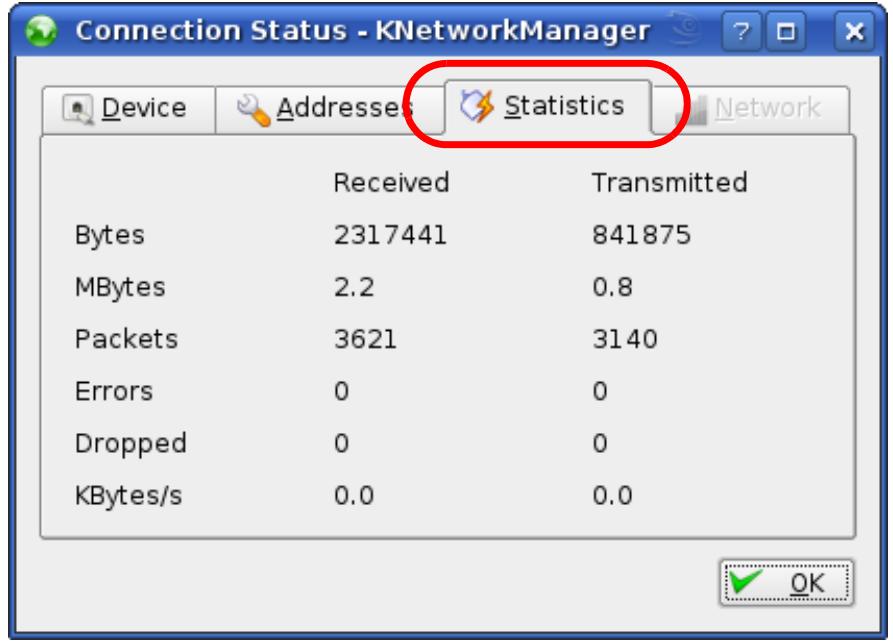The height and width of the screenshot is (642, 893).
Task: Click the Received column header
Action: coord(392,183)
